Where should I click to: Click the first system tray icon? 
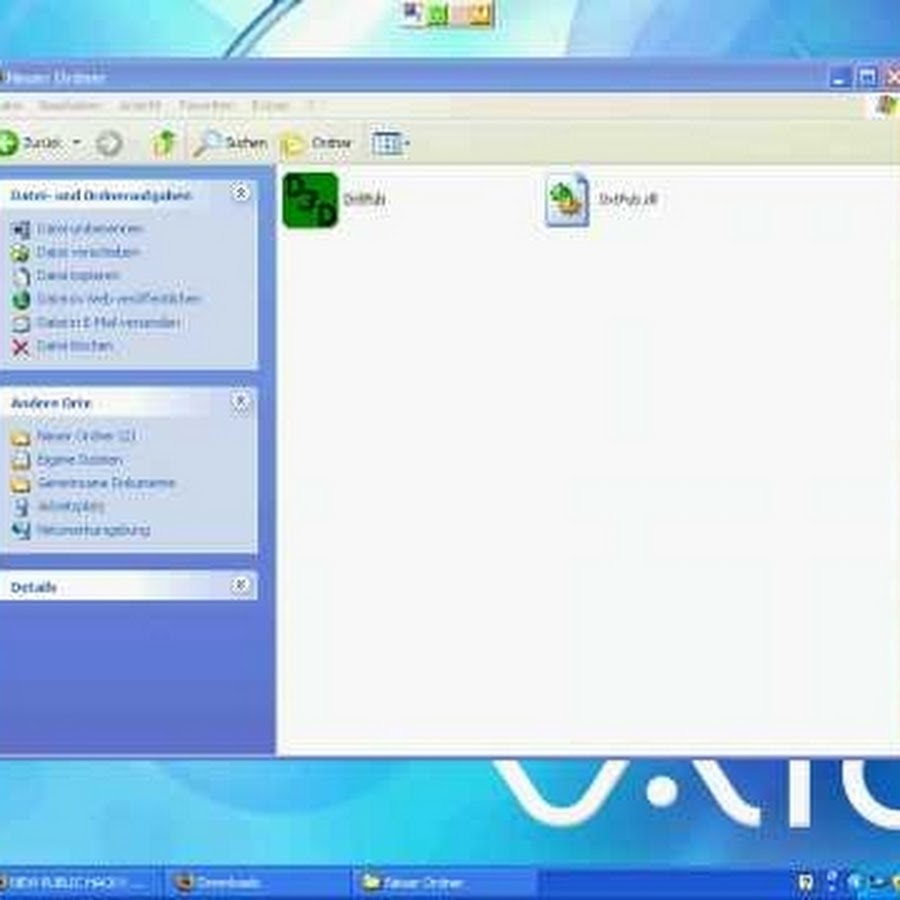(806, 882)
